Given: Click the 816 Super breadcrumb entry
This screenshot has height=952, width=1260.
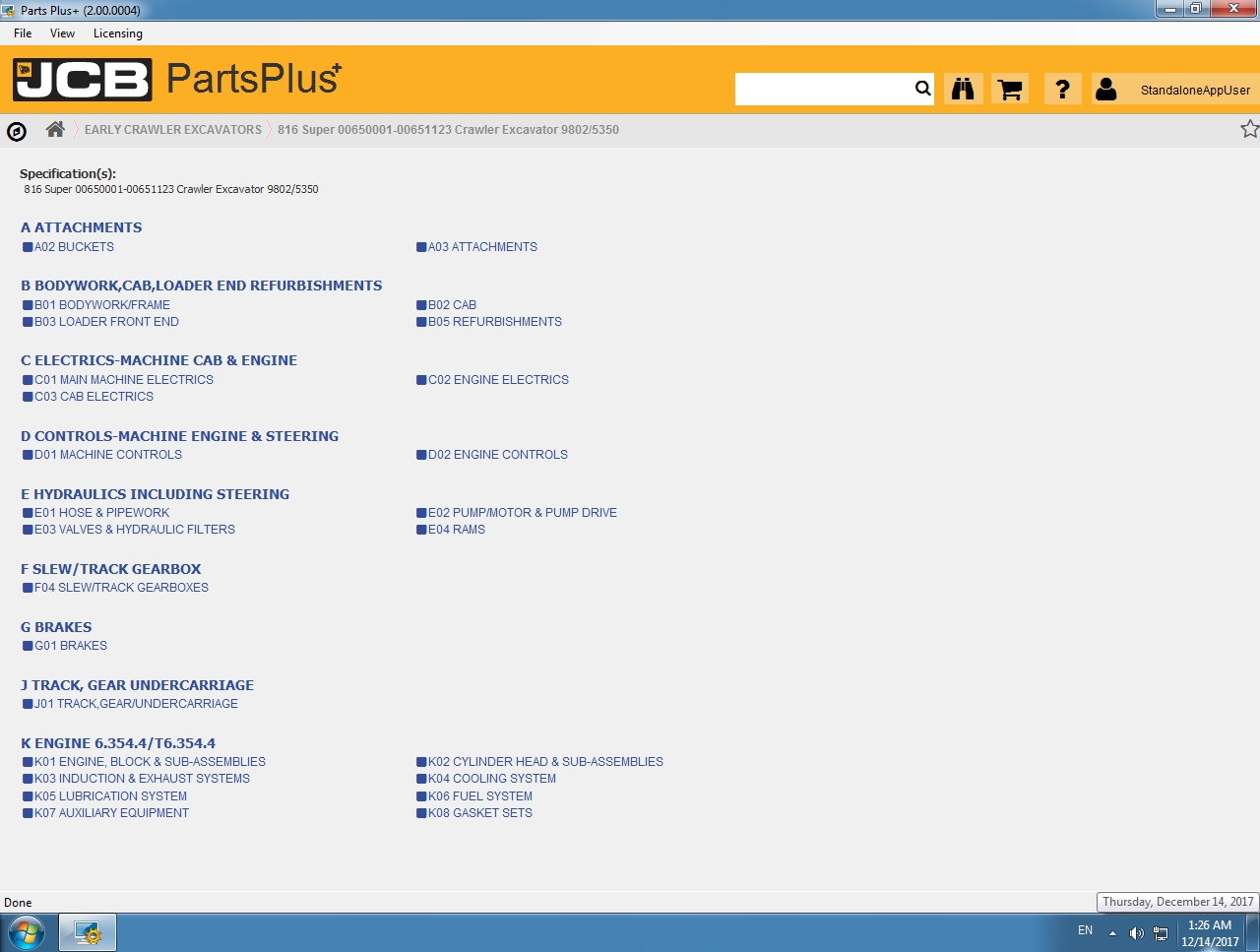Looking at the screenshot, I should [448, 130].
